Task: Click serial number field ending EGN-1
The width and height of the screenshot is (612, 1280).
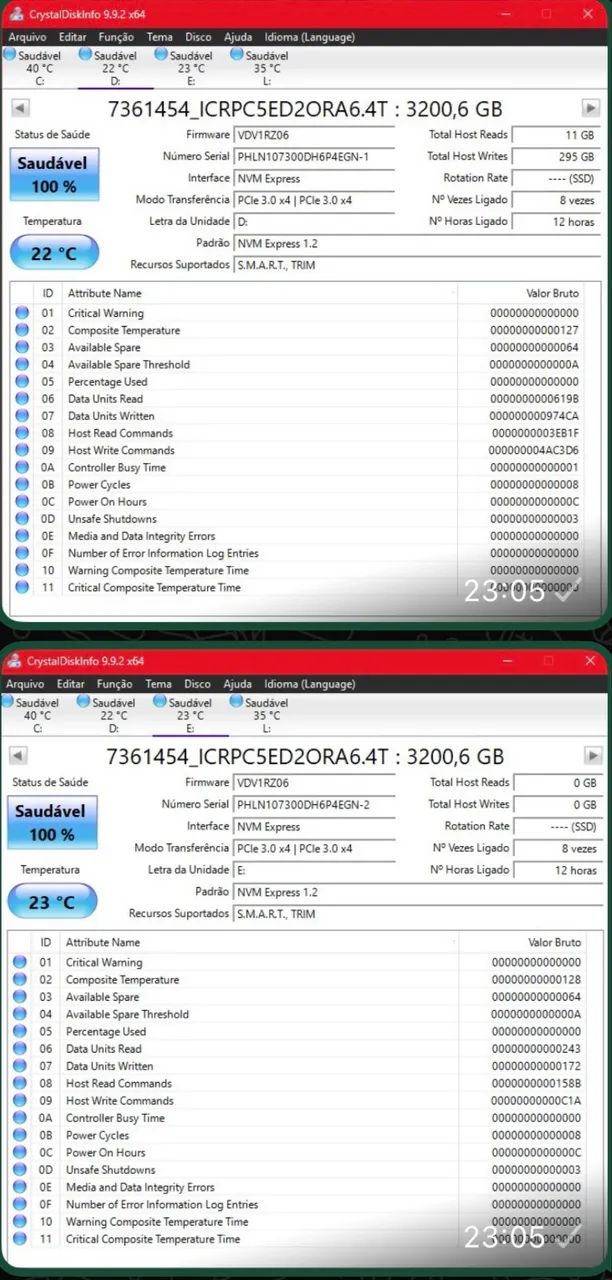Action: pos(314,157)
